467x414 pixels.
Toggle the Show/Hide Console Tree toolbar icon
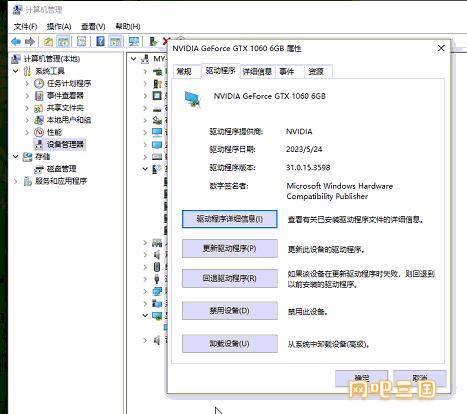click(x=63, y=42)
